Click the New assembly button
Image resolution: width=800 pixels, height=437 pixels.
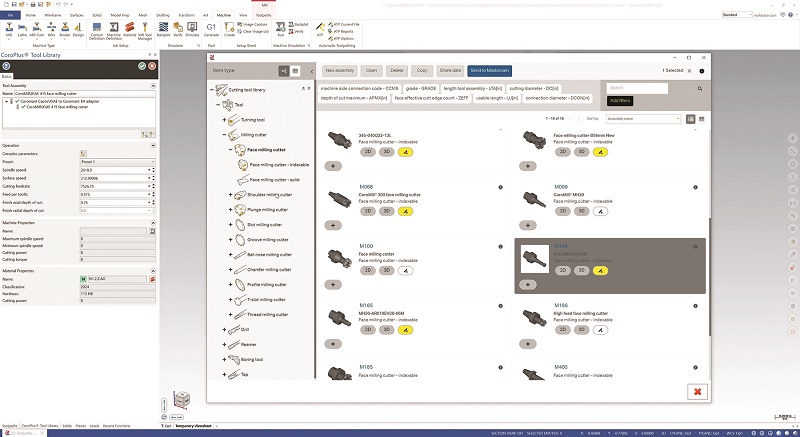tap(339, 71)
